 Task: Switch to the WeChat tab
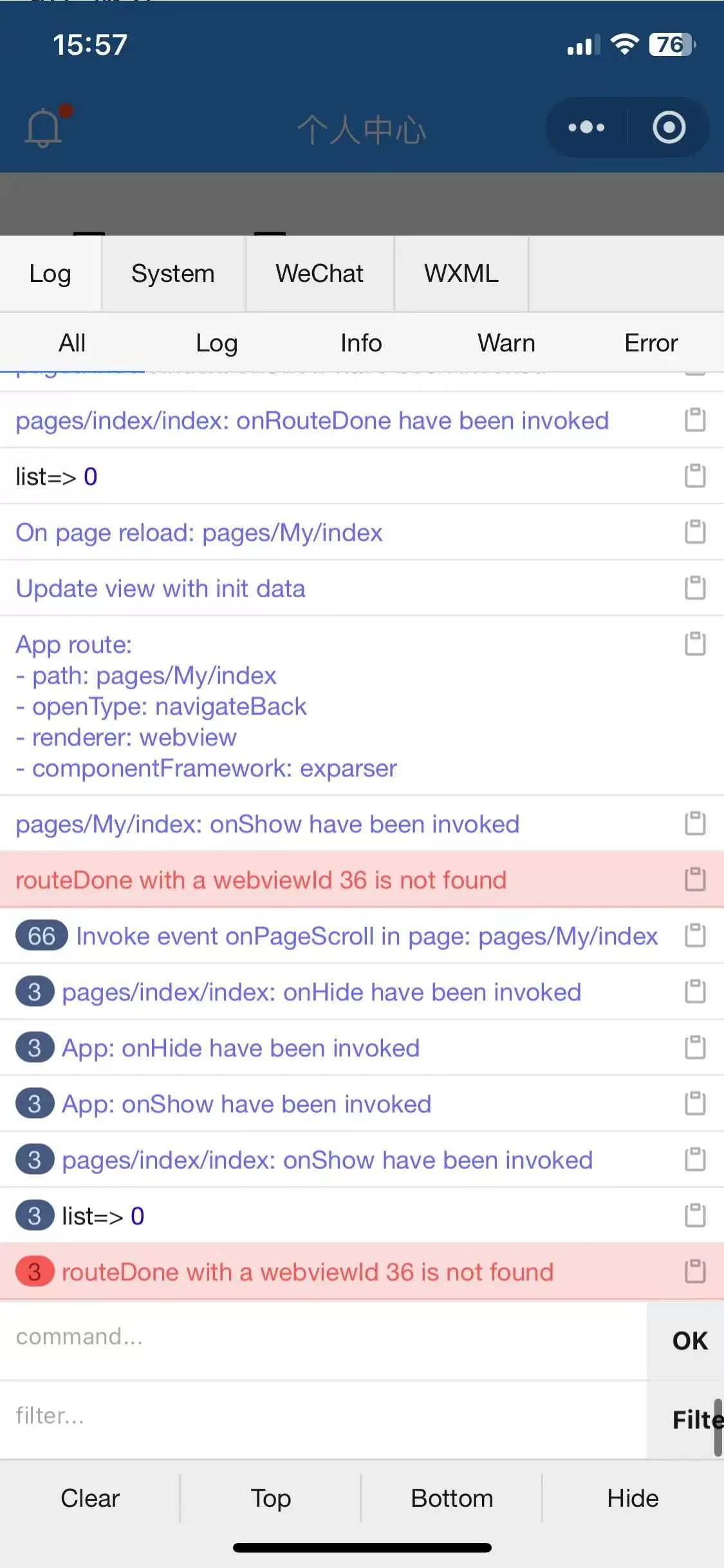tap(320, 274)
